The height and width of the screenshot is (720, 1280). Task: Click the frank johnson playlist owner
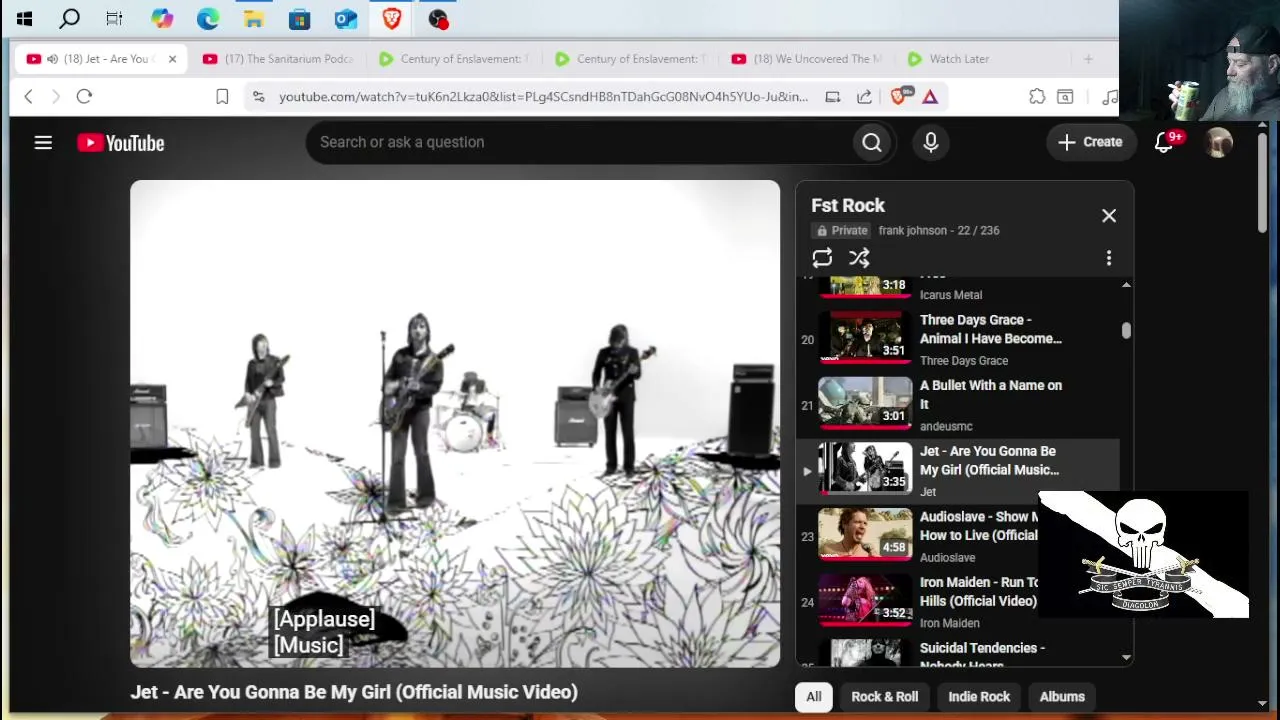pyautogui.click(x=913, y=230)
